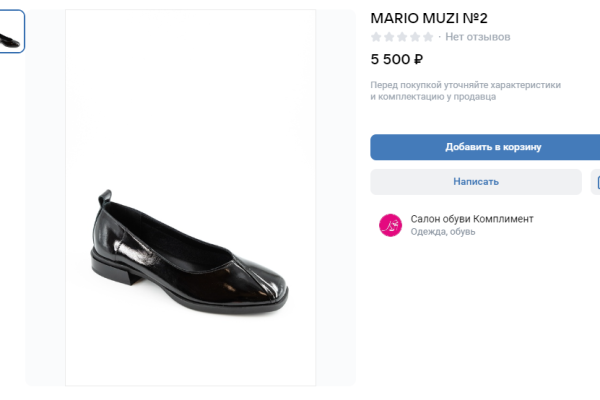Click the fifth rating star
The width and height of the screenshot is (600, 400).
point(428,37)
